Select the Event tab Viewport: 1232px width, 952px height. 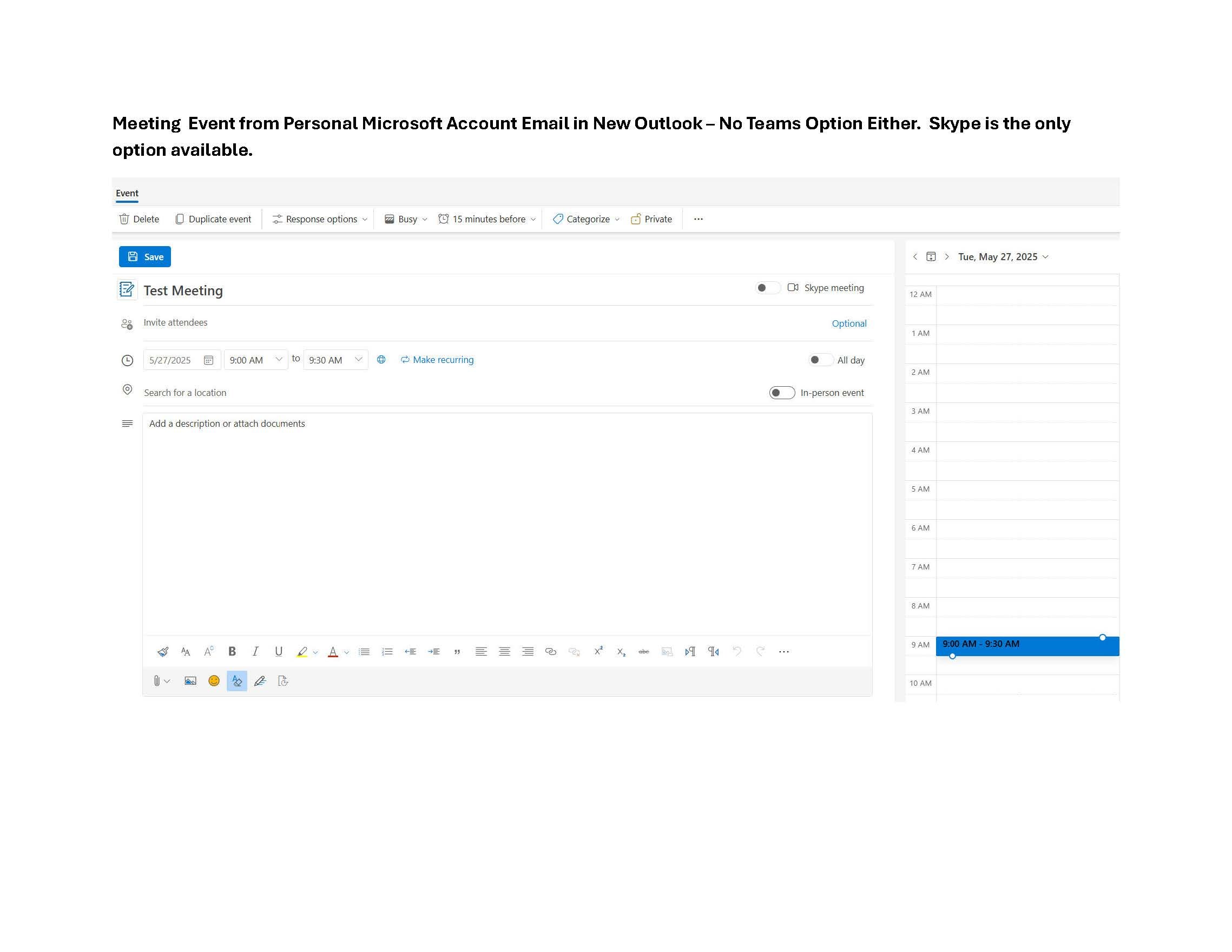coord(127,193)
